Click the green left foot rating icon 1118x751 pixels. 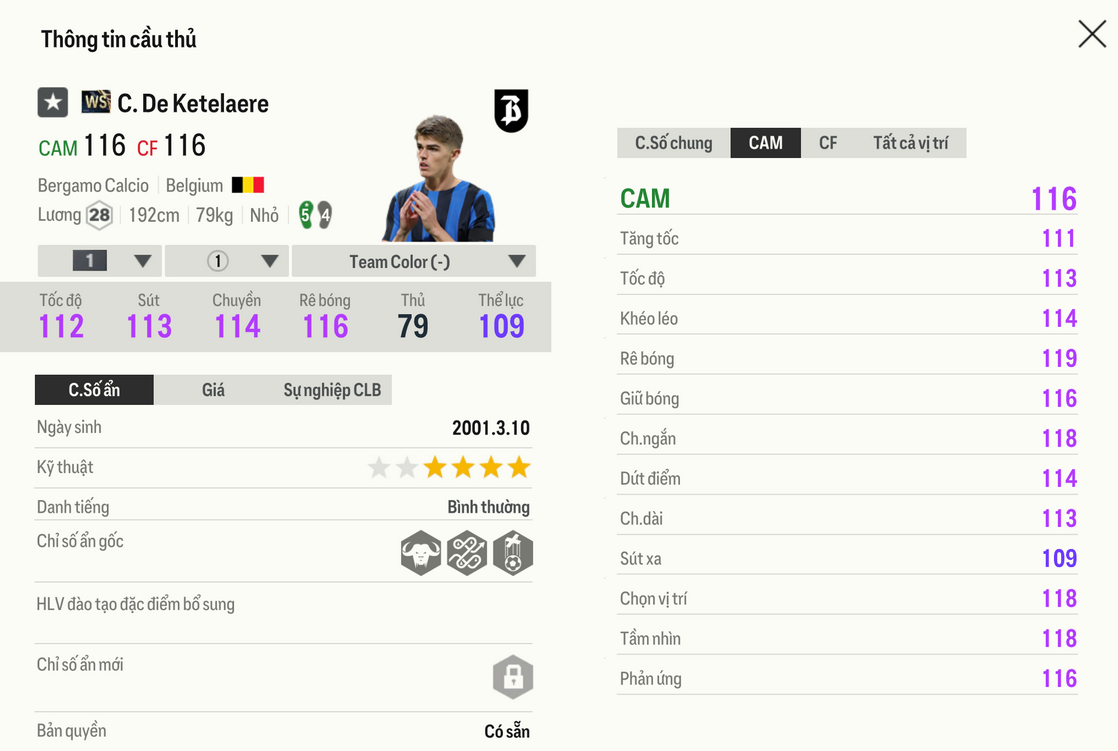[x=306, y=215]
